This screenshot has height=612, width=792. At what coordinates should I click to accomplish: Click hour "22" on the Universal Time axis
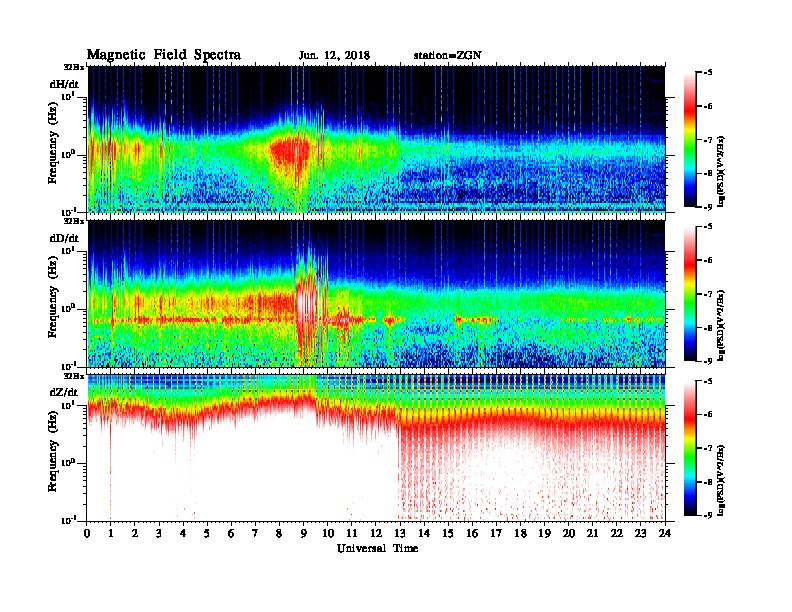tap(617, 533)
